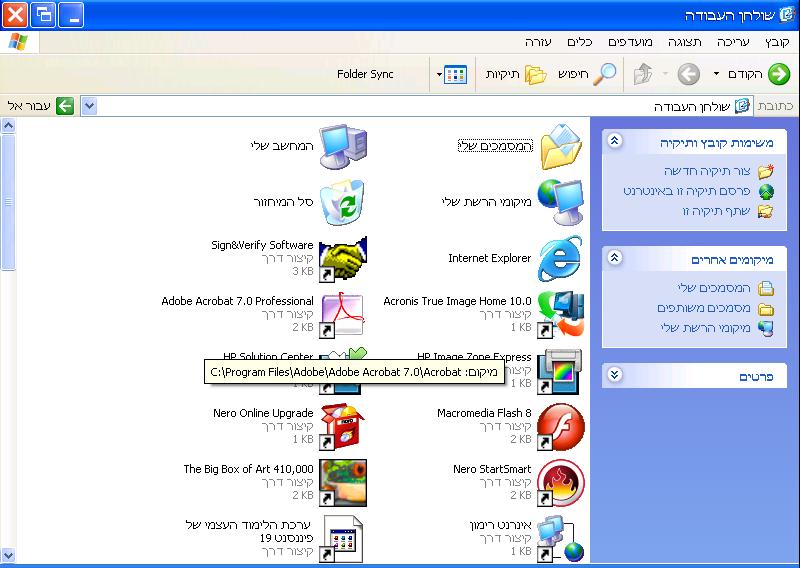Screen dimensions: 800x568
Task: Click the Nero StartSmart label
Action: [x=492, y=469]
